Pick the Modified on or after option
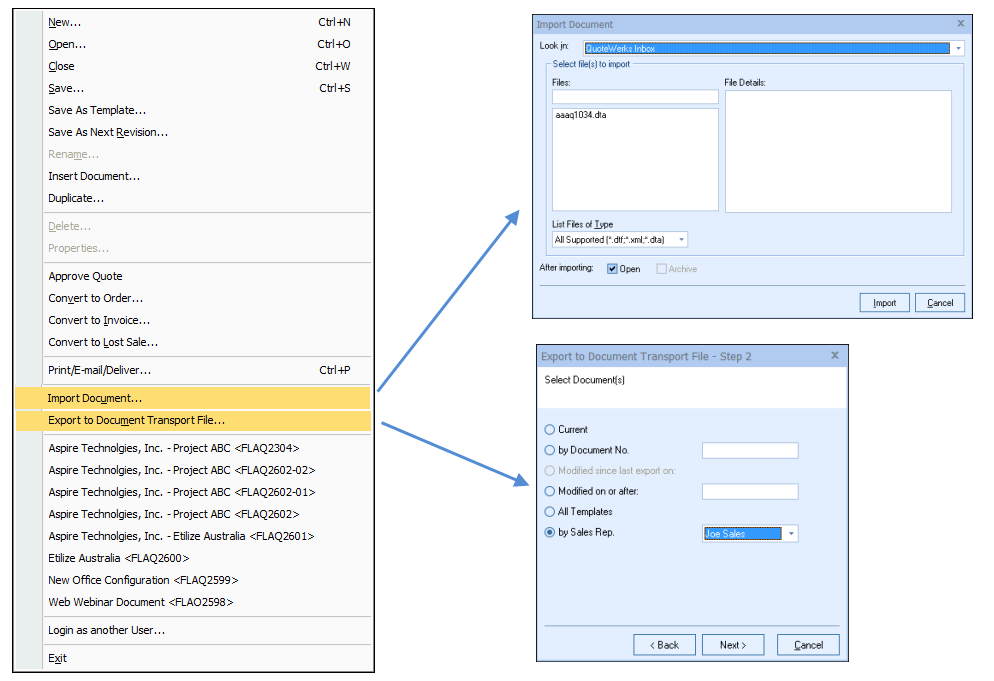 549,492
